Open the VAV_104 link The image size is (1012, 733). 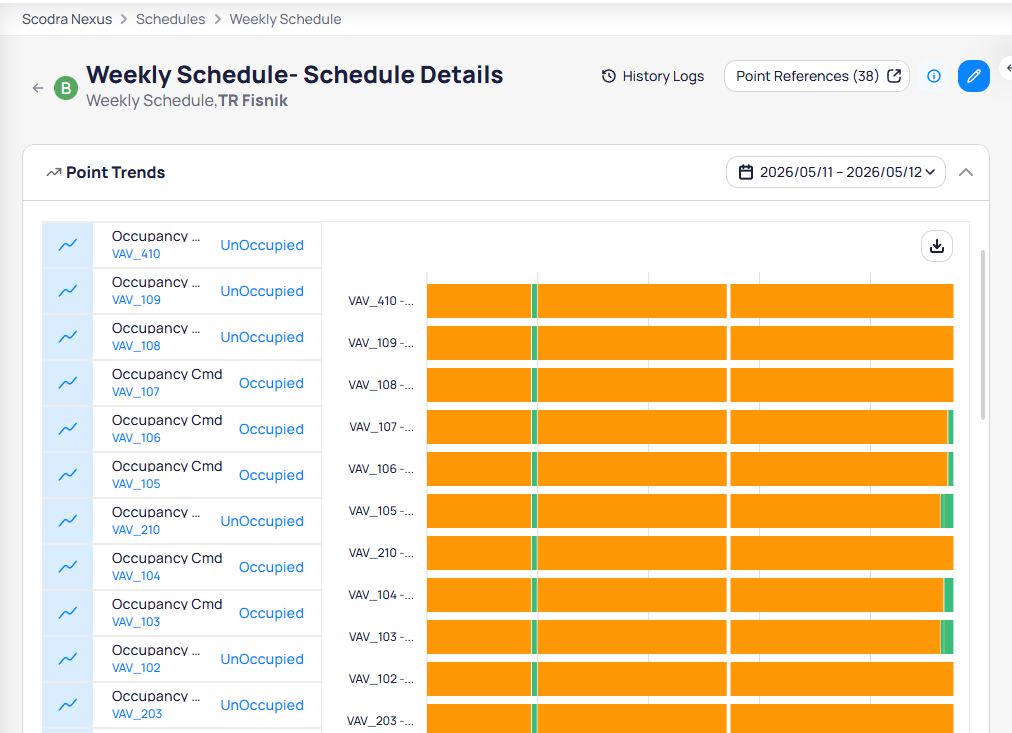136,576
